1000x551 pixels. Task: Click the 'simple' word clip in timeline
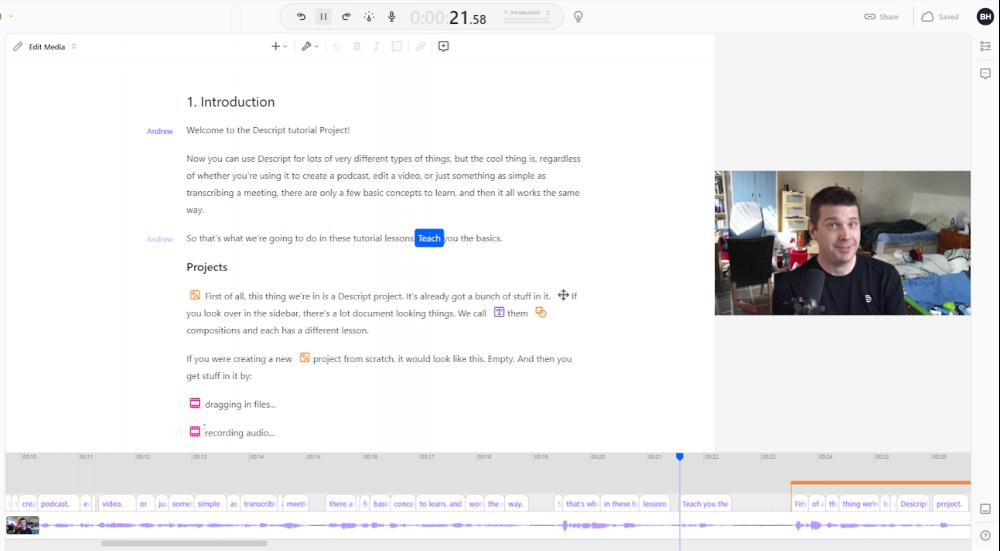210,504
